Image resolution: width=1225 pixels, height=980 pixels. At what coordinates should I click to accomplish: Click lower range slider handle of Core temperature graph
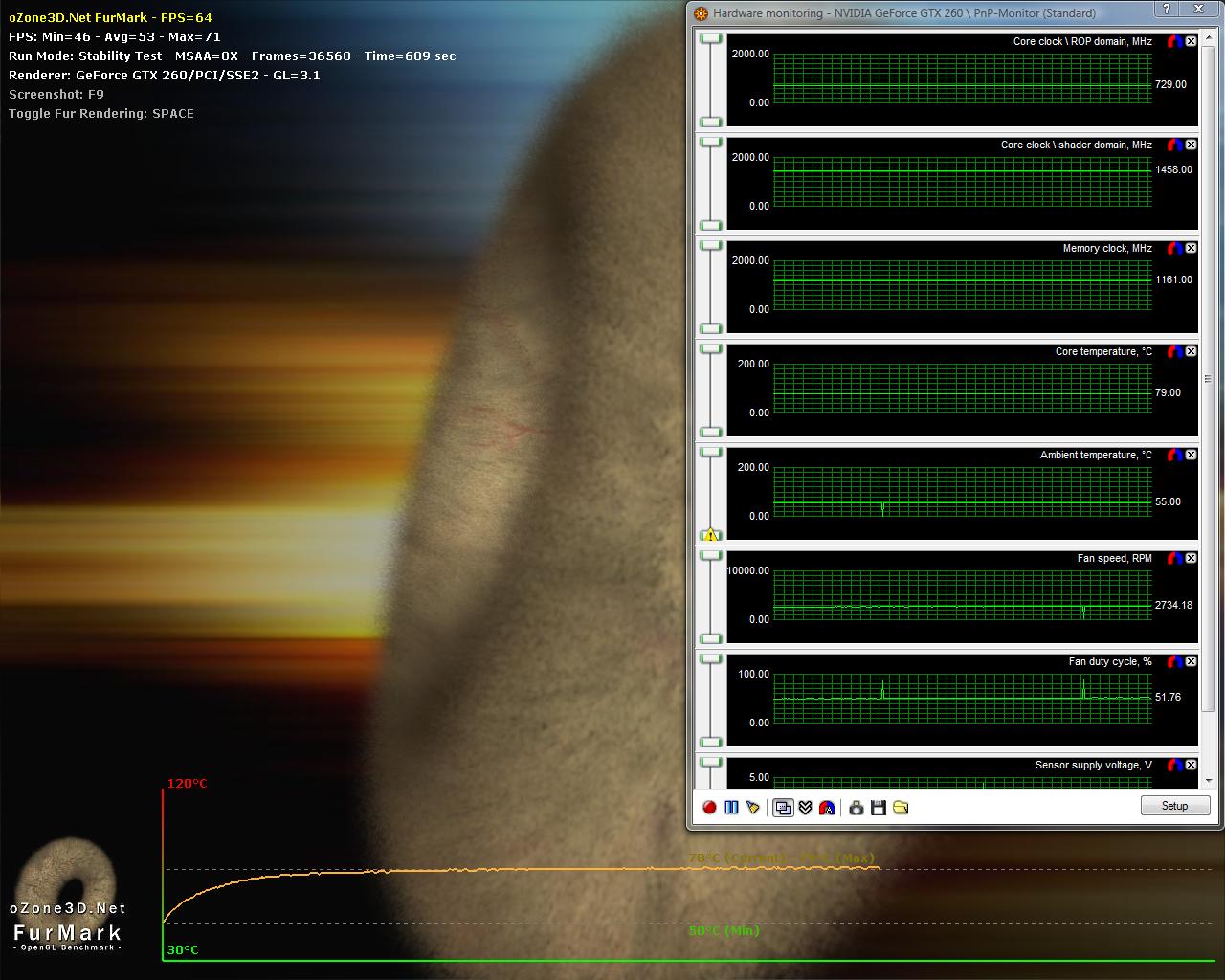coord(710,432)
